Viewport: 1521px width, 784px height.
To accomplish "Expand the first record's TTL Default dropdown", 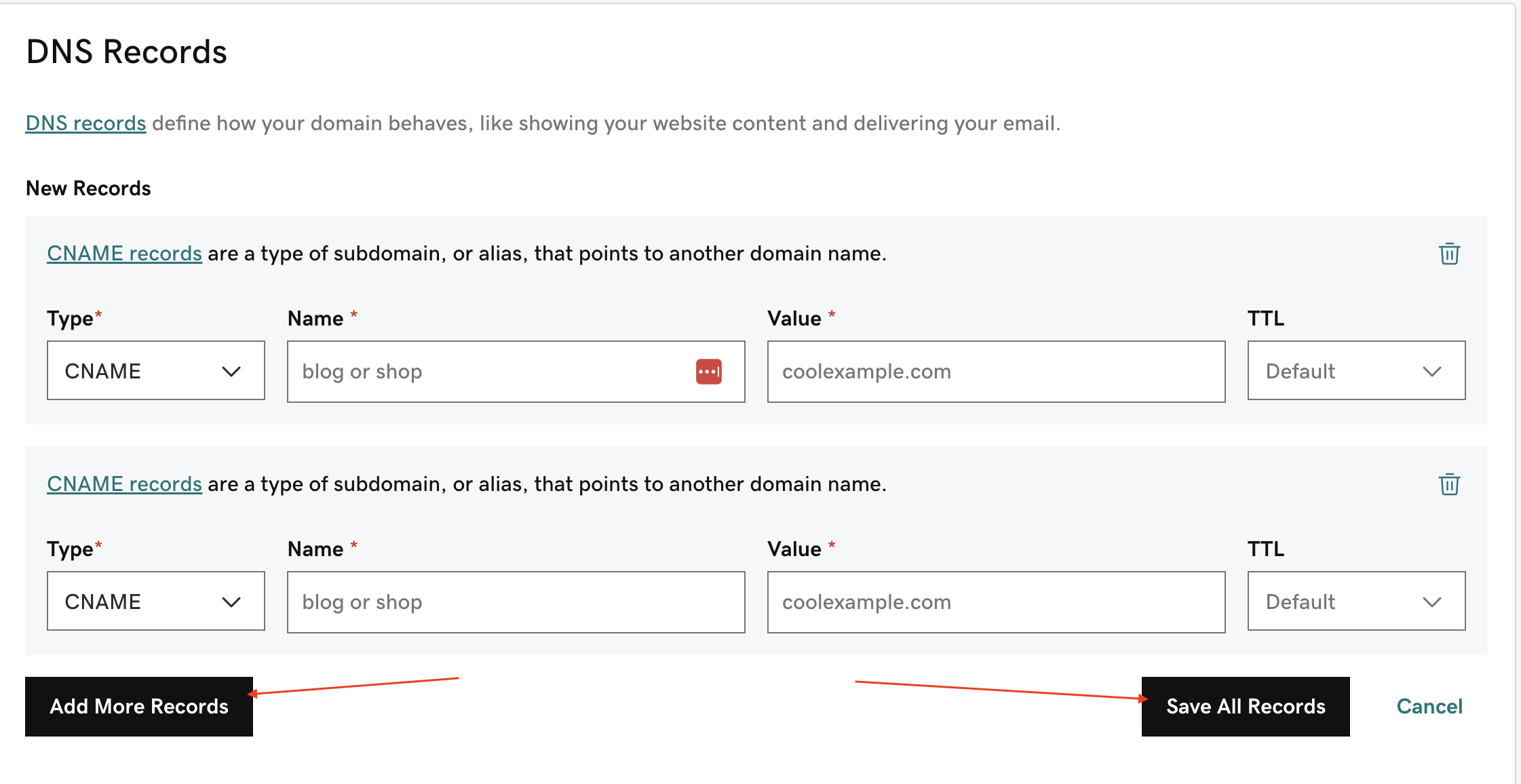I will (1355, 371).
